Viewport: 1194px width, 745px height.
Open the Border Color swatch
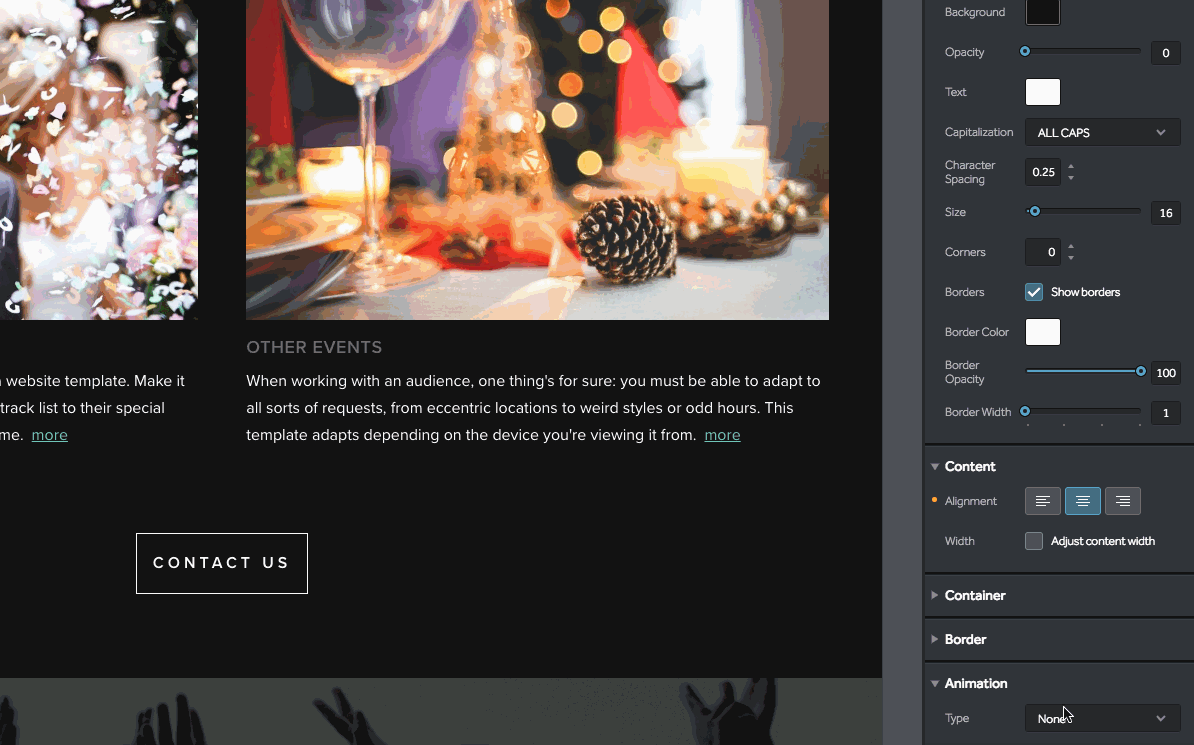[x=1042, y=332]
